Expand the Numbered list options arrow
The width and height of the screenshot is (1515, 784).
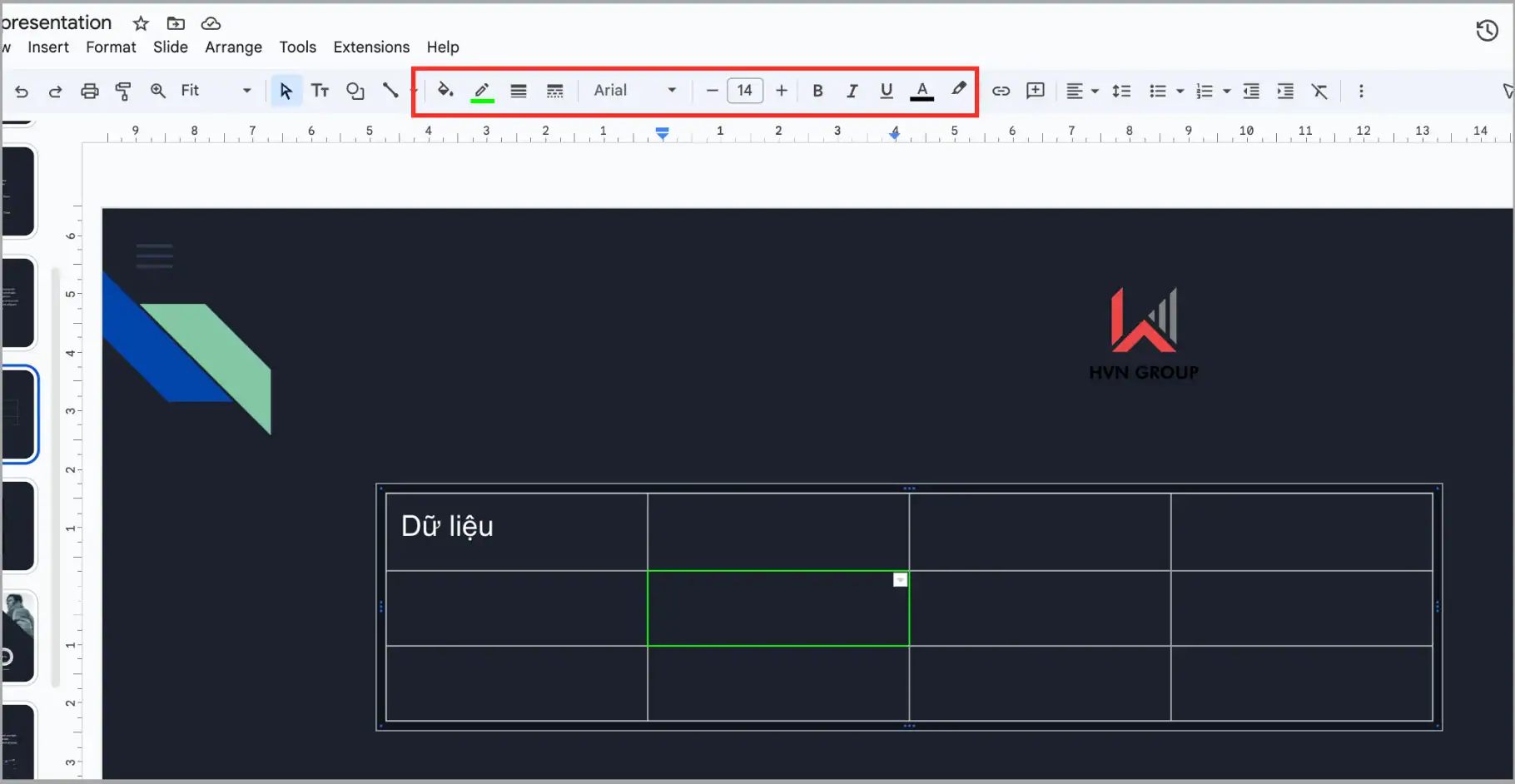click(1226, 92)
